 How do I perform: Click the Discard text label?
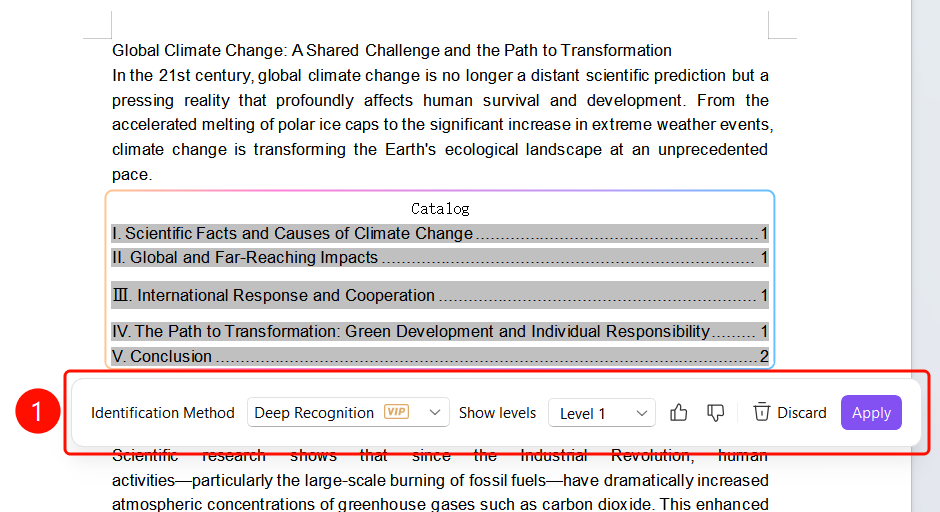click(x=802, y=413)
